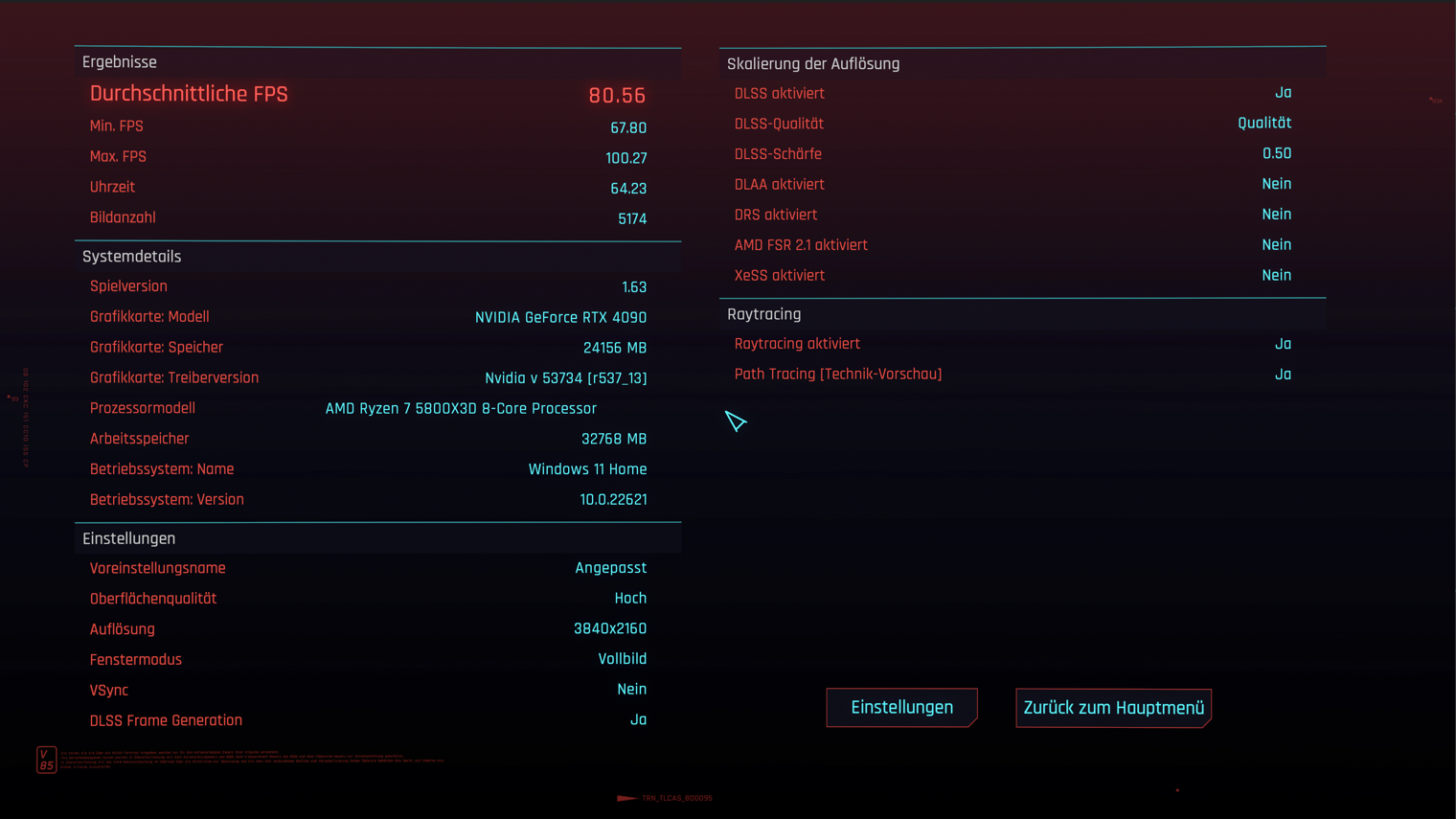This screenshot has height=819, width=1456.
Task: Click Grafikkarte: Modell label
Action: click(149, 317)
